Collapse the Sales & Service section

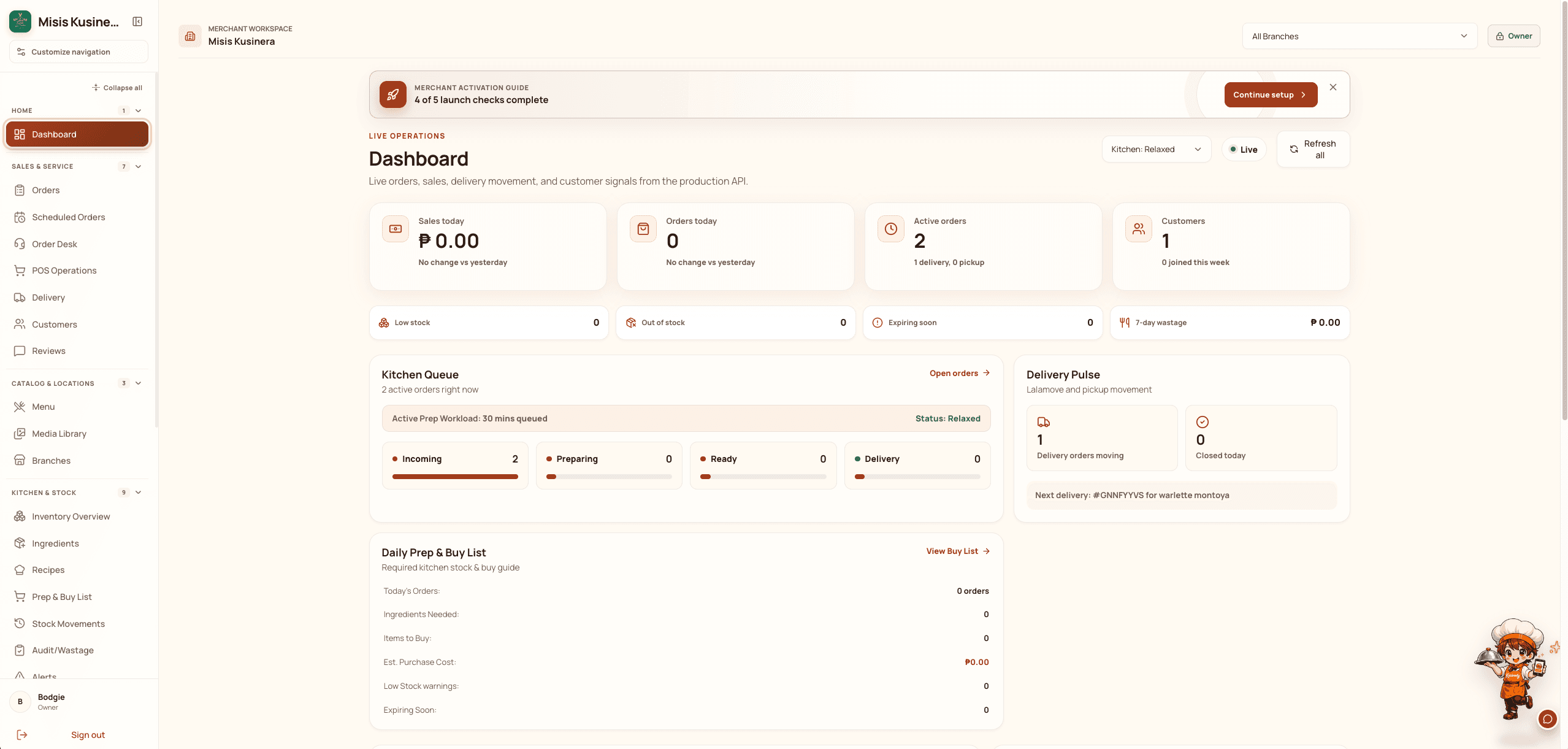click(138, 166)
